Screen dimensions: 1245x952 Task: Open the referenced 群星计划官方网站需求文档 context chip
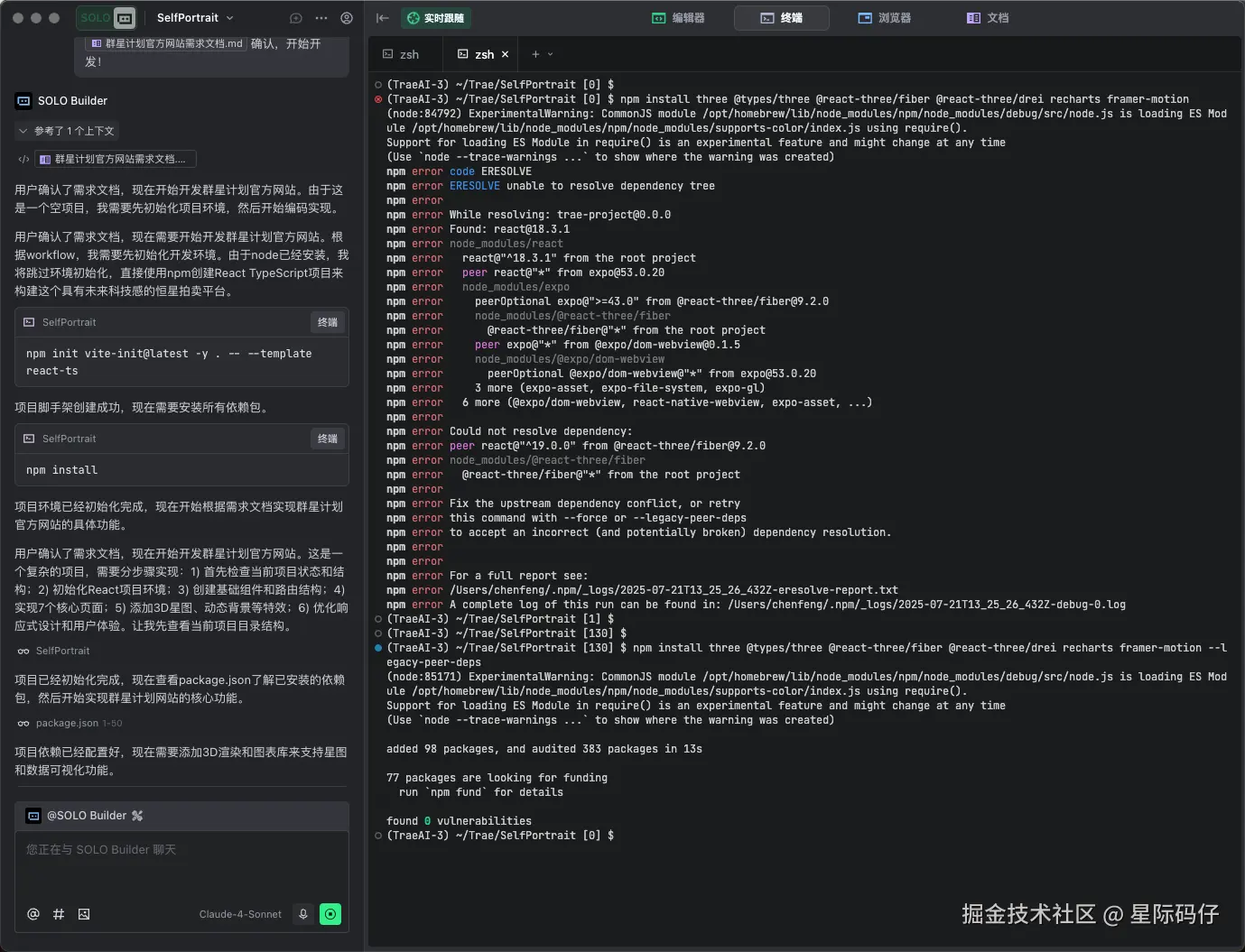point(116,160)
